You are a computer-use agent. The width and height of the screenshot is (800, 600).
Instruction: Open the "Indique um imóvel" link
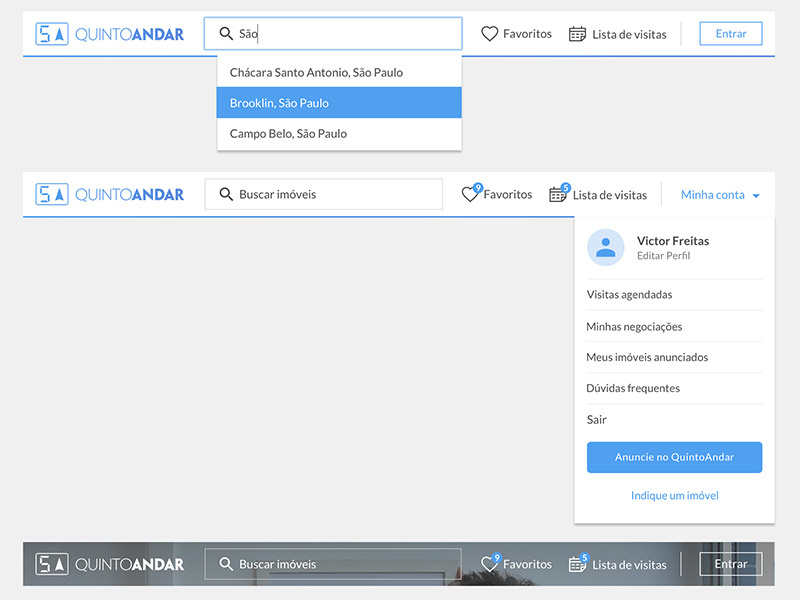click(674, 495)
